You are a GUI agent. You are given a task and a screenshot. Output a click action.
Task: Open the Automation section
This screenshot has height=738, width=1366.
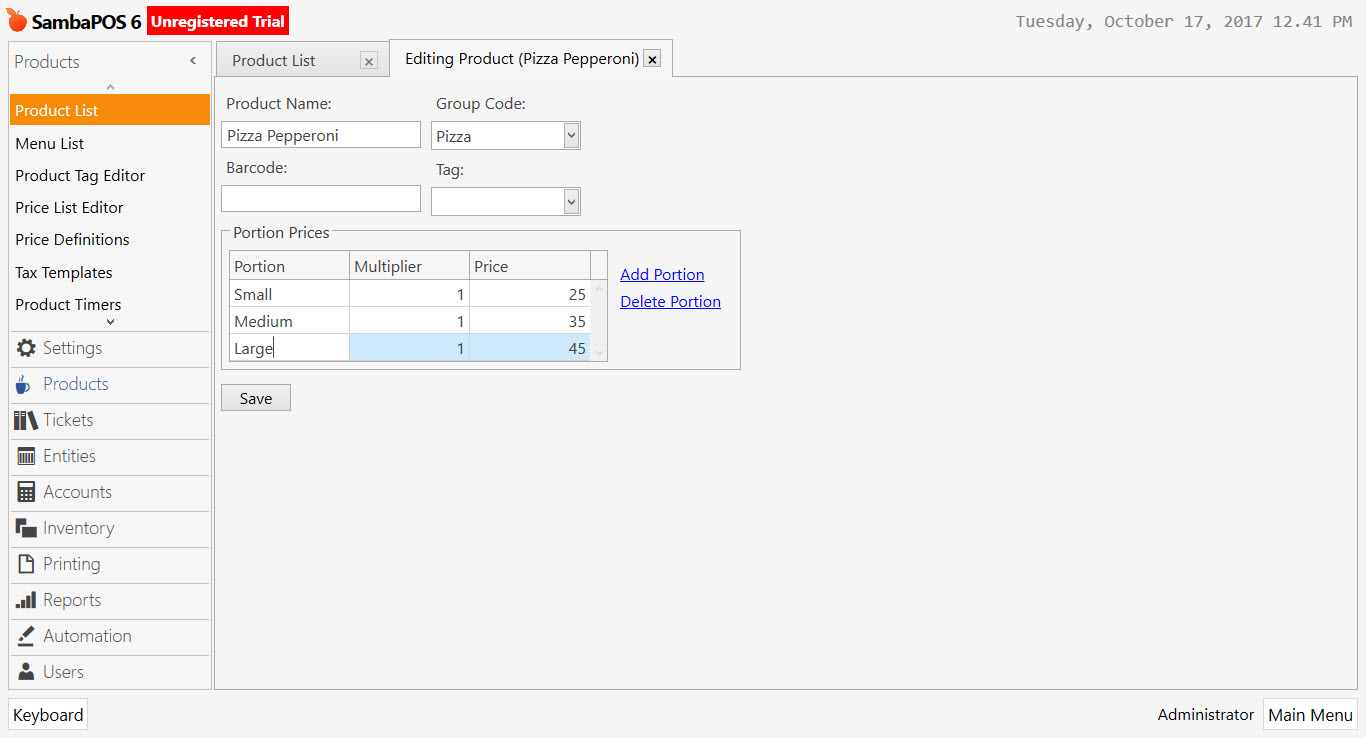[x=86, y=636]
